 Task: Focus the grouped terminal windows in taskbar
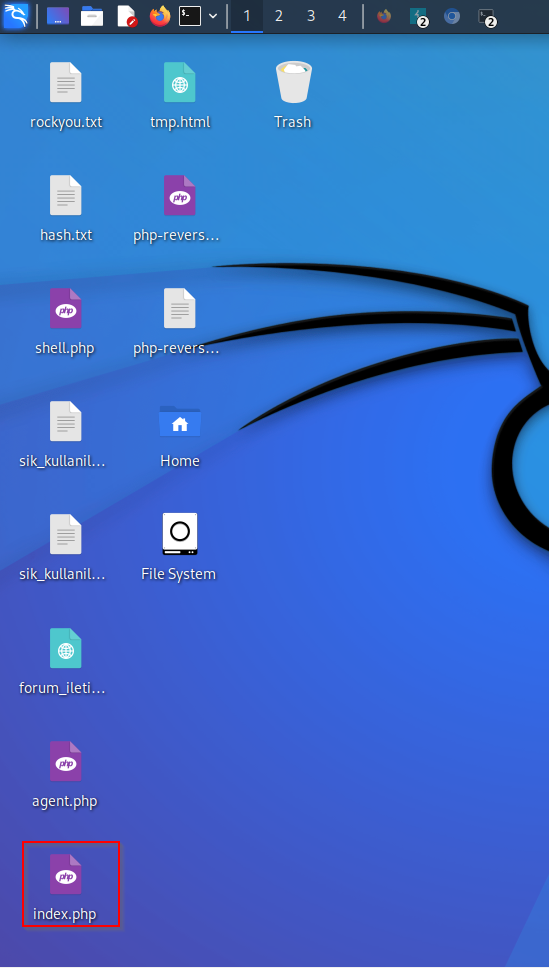pos(487,17)
